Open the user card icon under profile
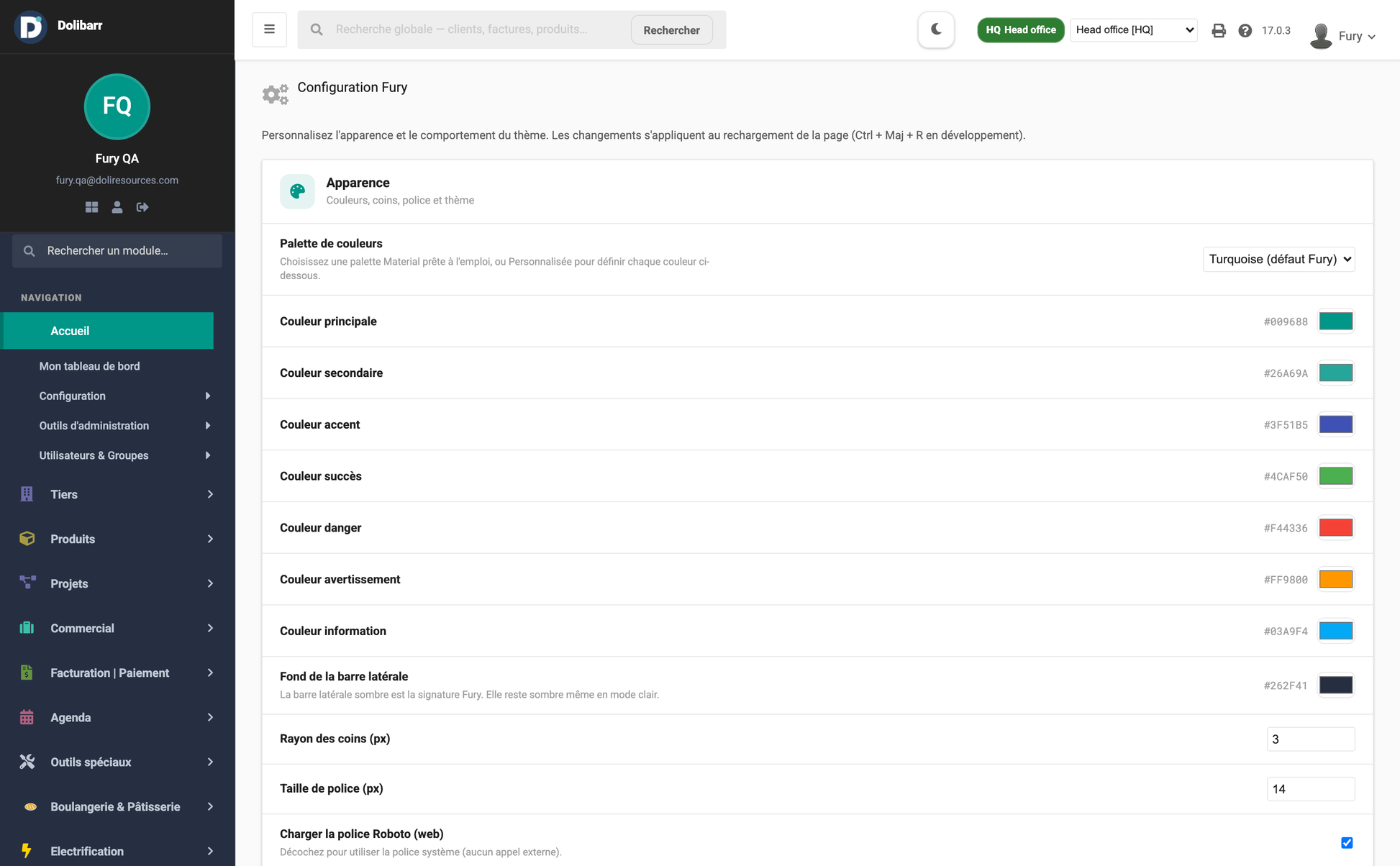Image resolution: width=1400 pixels, height=866 pixels. [x=117, y=207]
